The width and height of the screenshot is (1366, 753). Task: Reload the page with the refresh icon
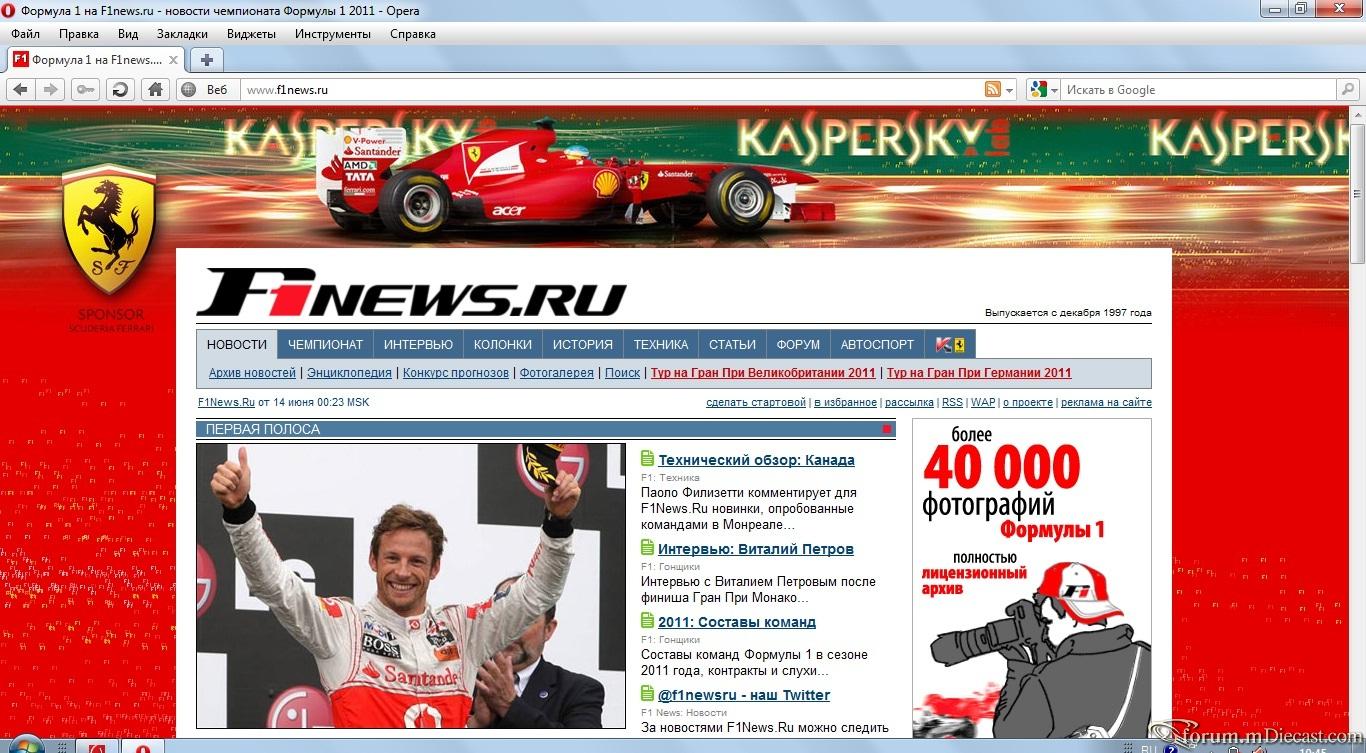120,89
